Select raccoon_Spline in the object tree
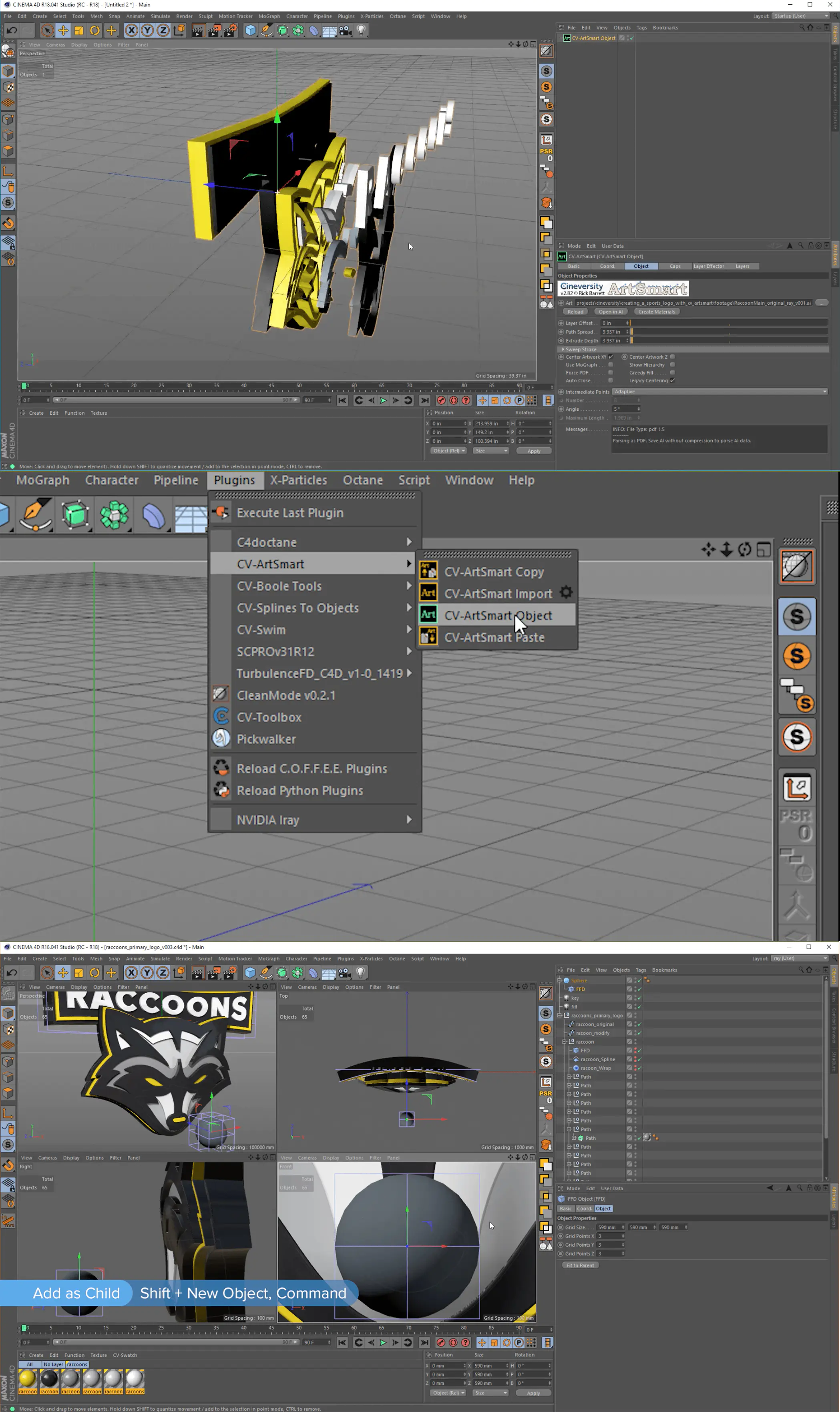This screenshot has height=1412, width=840. click(598, 1059)
